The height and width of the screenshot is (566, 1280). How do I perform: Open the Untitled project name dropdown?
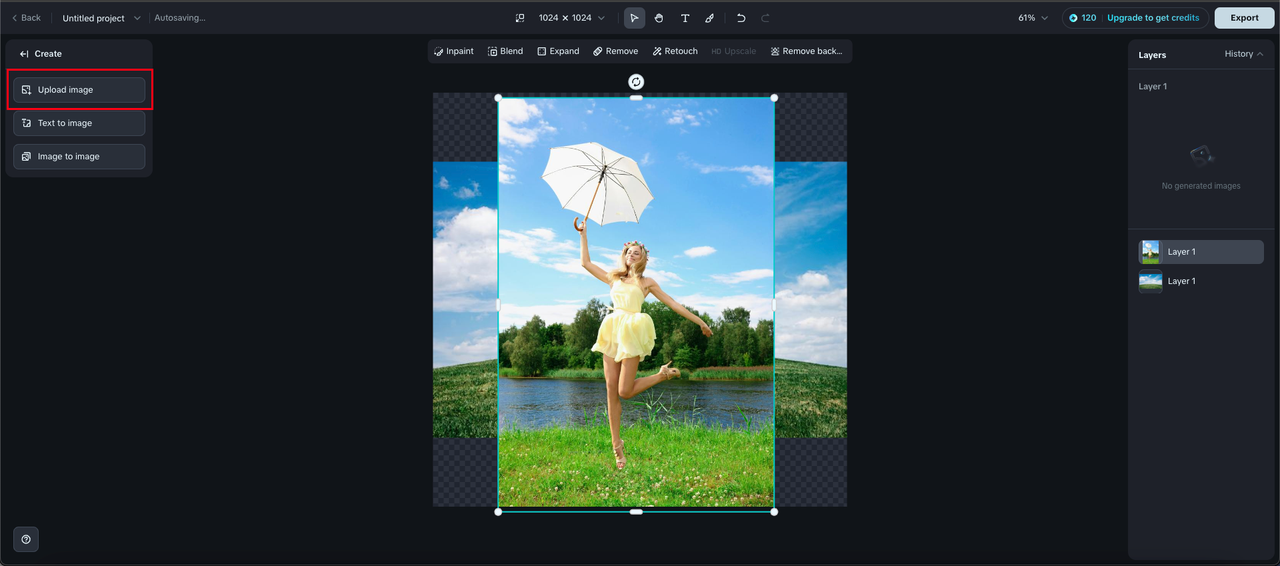101,18
